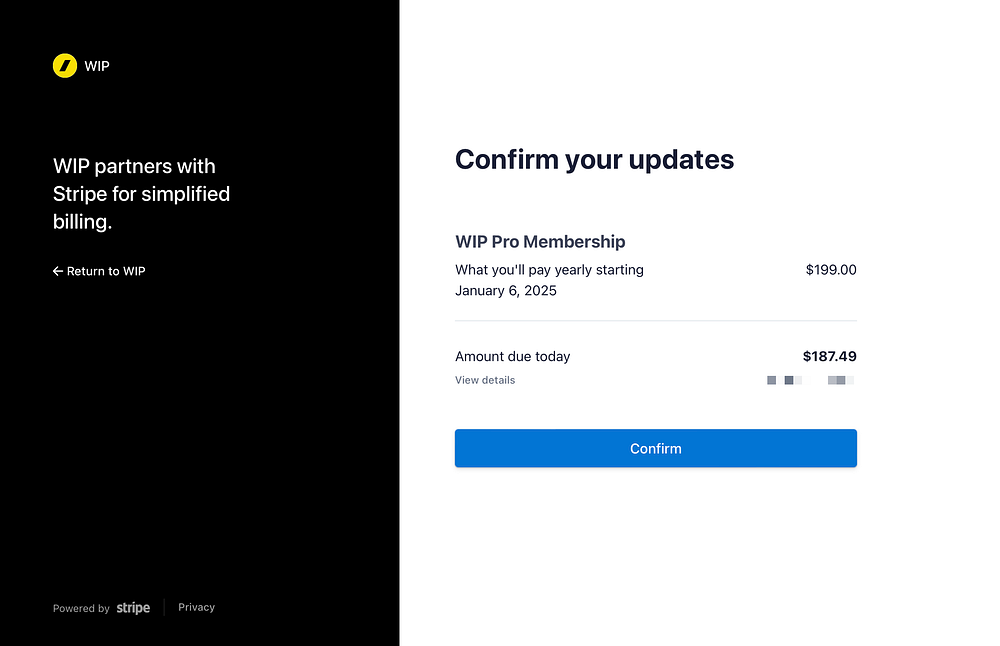This screenshot has height=646, width=1000.
Task: Click the left arrow beside Return to WIP
Action: click(58, 271)
